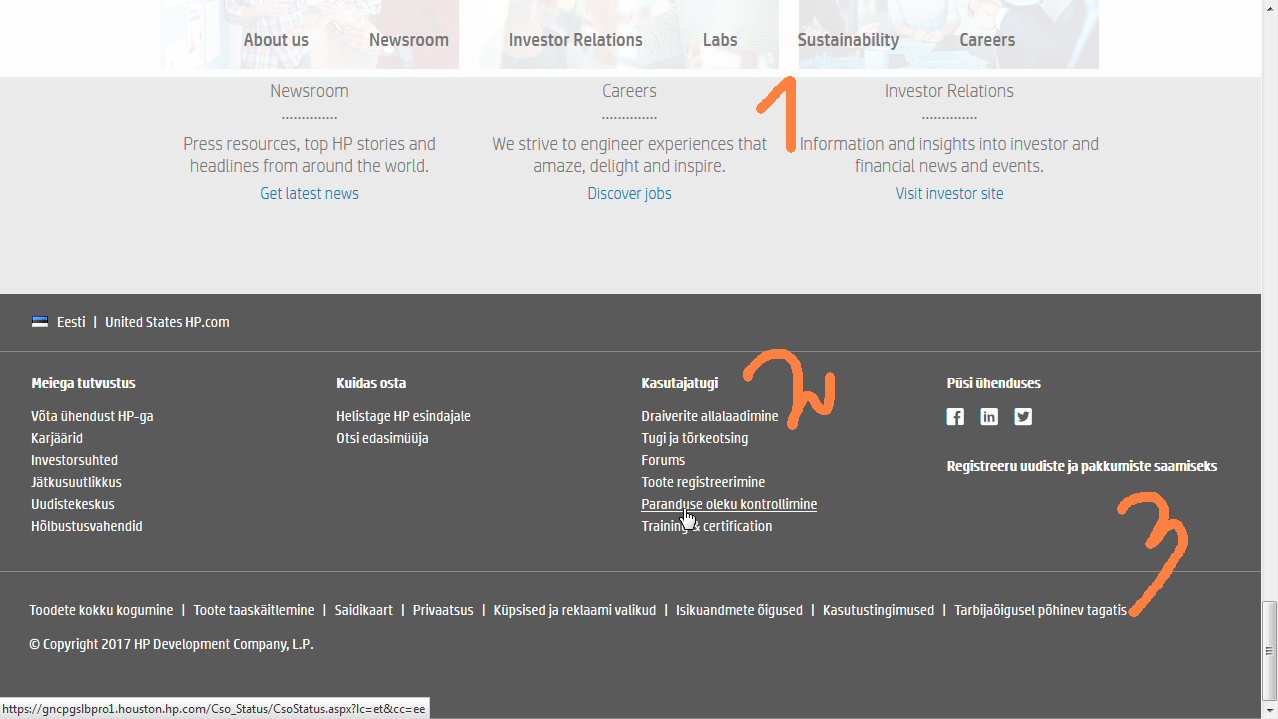Open Võta ühendust HP-ga link
Screen dimensions: 1278x719
[92, 416]
